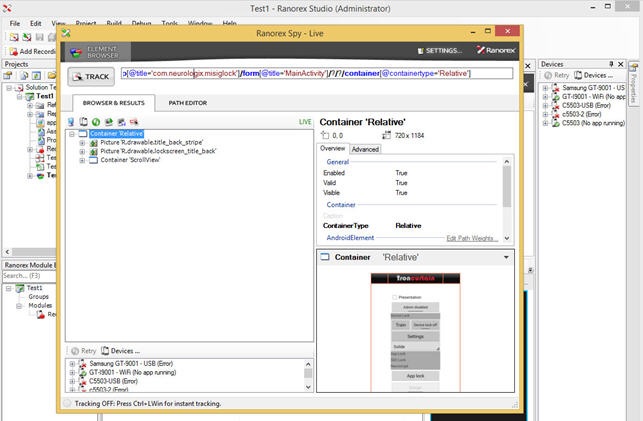Switch to the Path Editor tab
Image resolution: width=643 pixels, height=421 pixels.
pyautogui.click(x=187, y=103)
